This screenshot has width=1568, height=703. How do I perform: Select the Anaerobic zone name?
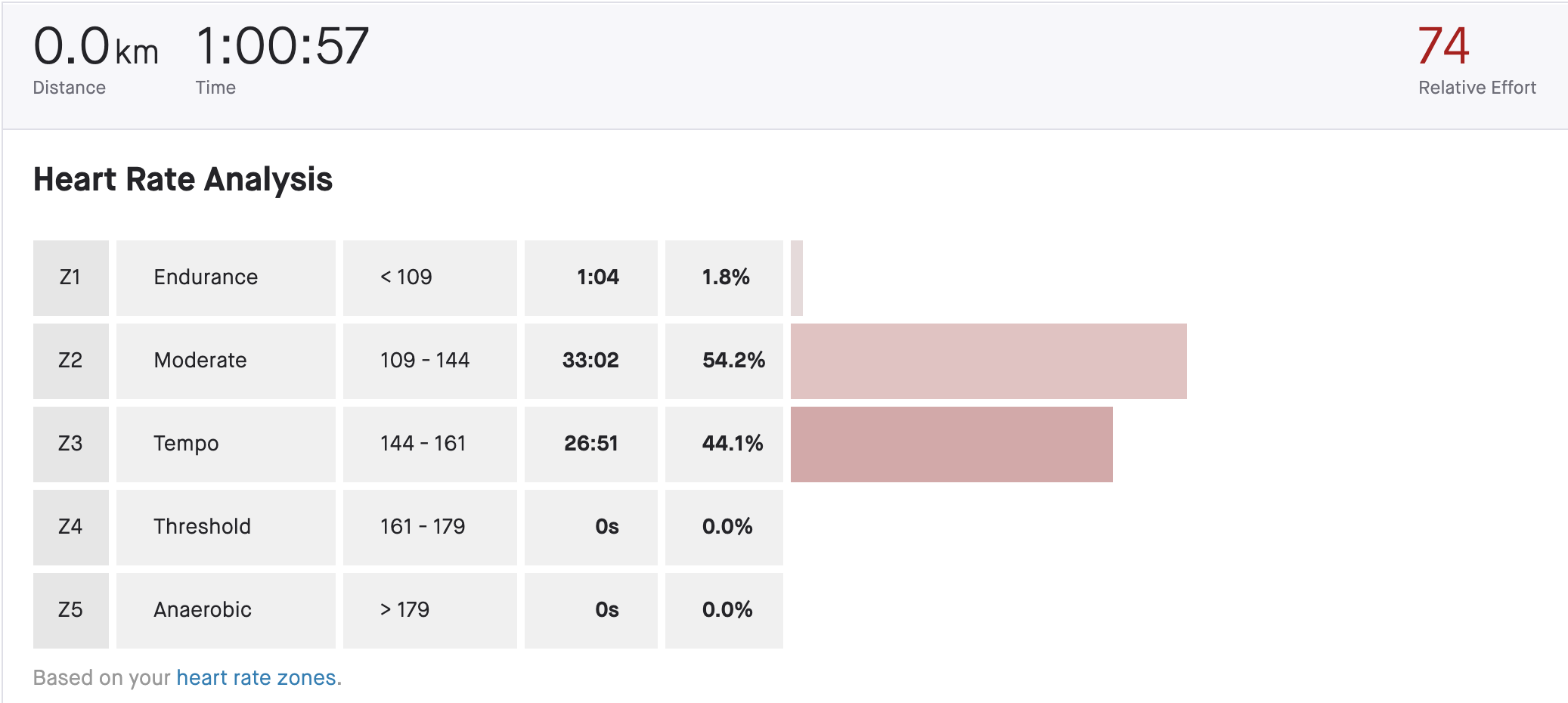203,610
